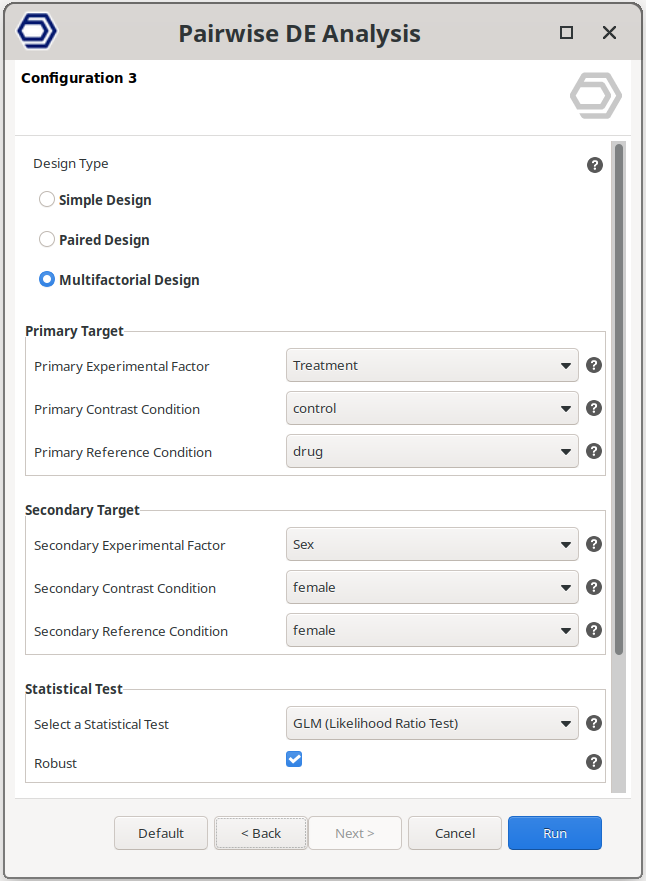Screen dimensions: 646x881
Task: Expand Primary Contrast Condition control dropdown
Action: (x=432, y=409)
